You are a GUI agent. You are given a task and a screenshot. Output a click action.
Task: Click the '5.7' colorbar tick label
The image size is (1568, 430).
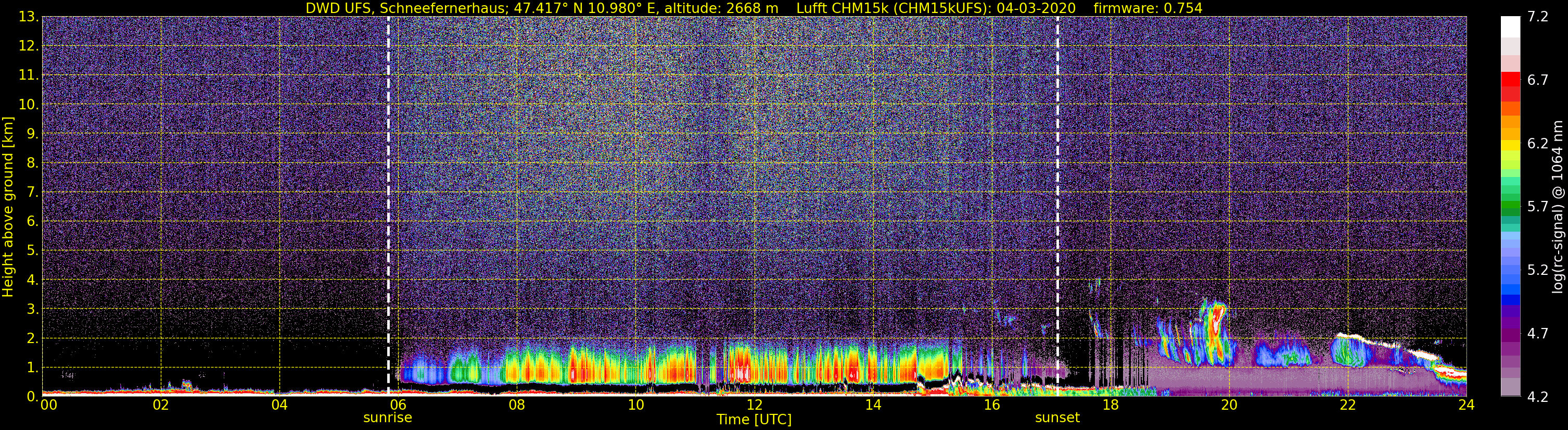point(1538,207)
